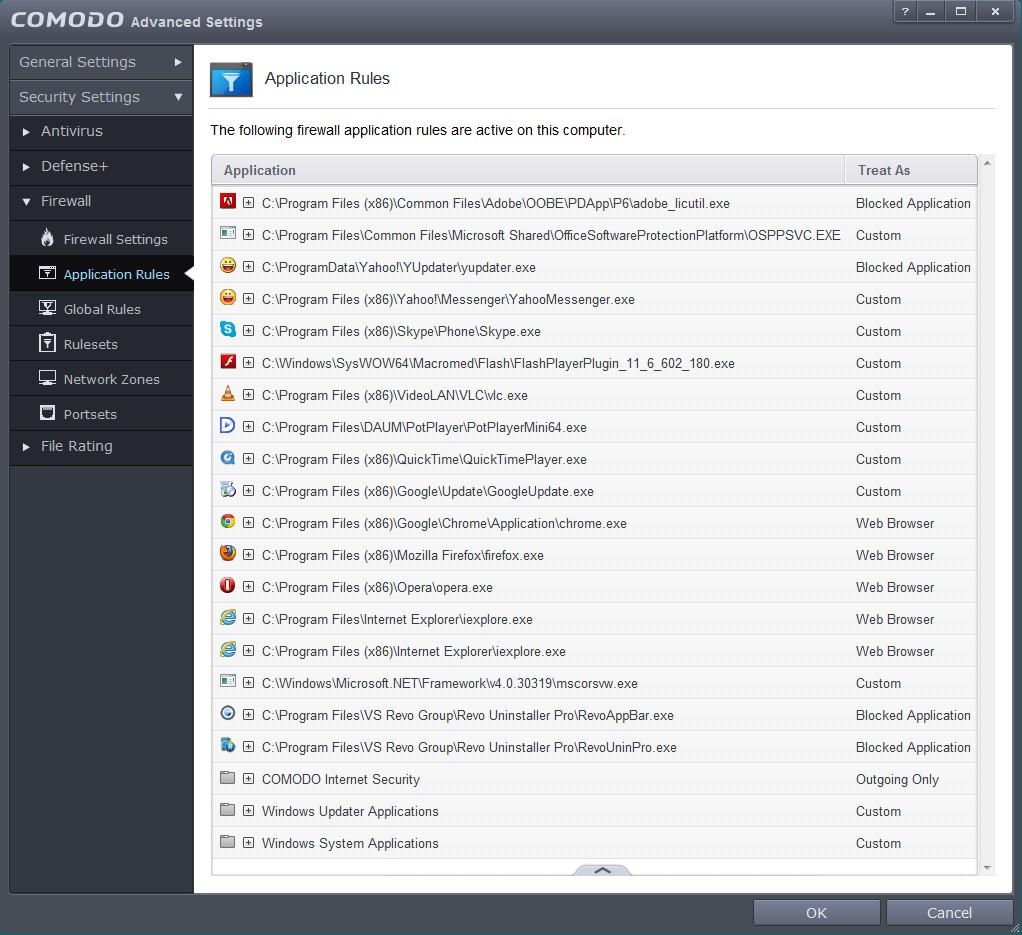
Task: Select the GoogleUpdate.exe path text
Action: pyautogui.click(x=428, y=491)
